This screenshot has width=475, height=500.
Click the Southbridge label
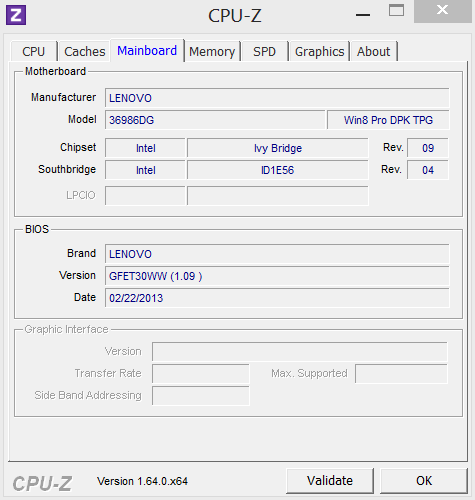click(67, 169)
